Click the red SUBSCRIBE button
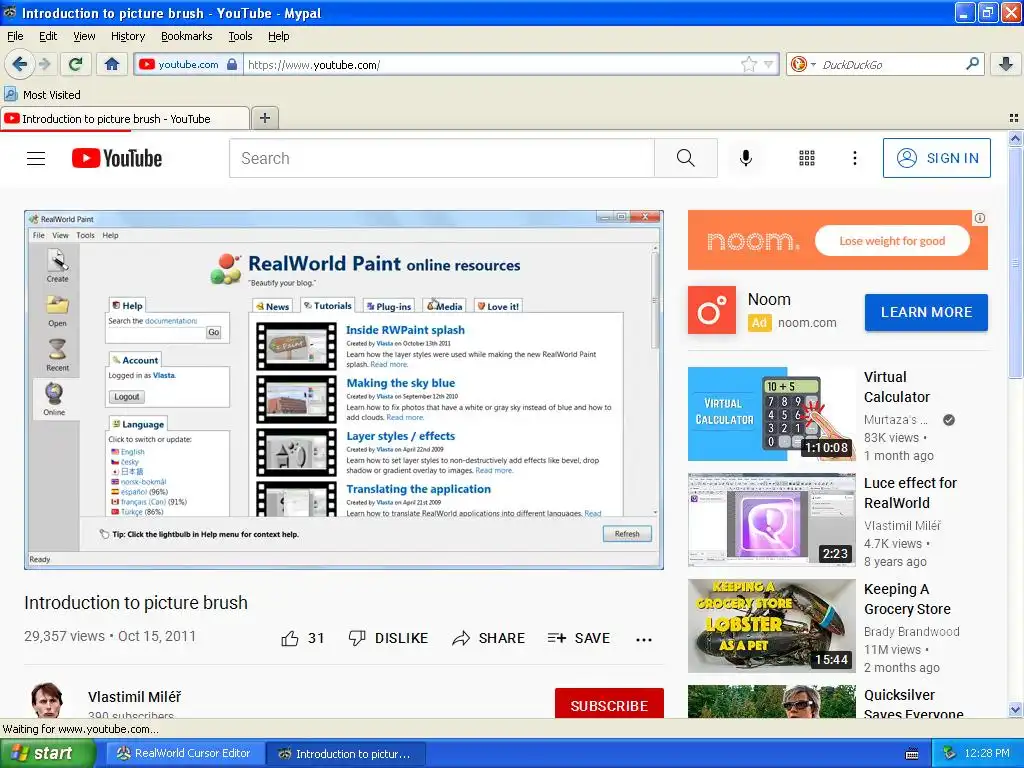 609,704
